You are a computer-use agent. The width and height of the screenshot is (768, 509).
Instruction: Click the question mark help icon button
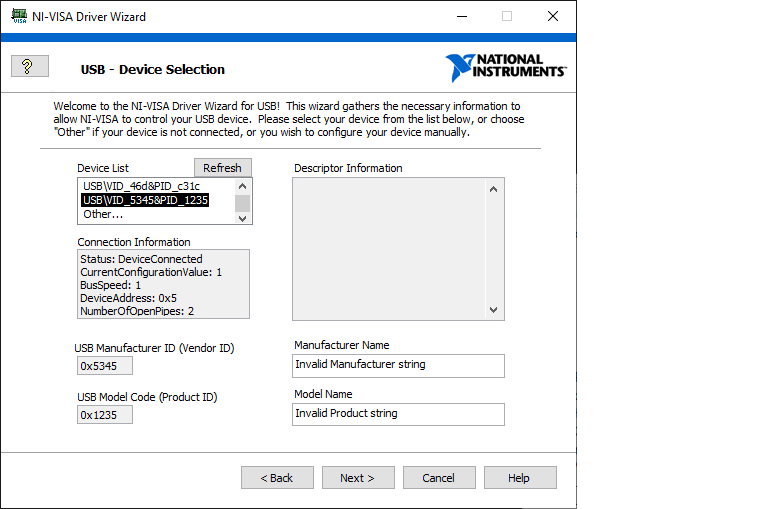coord(30,66)
